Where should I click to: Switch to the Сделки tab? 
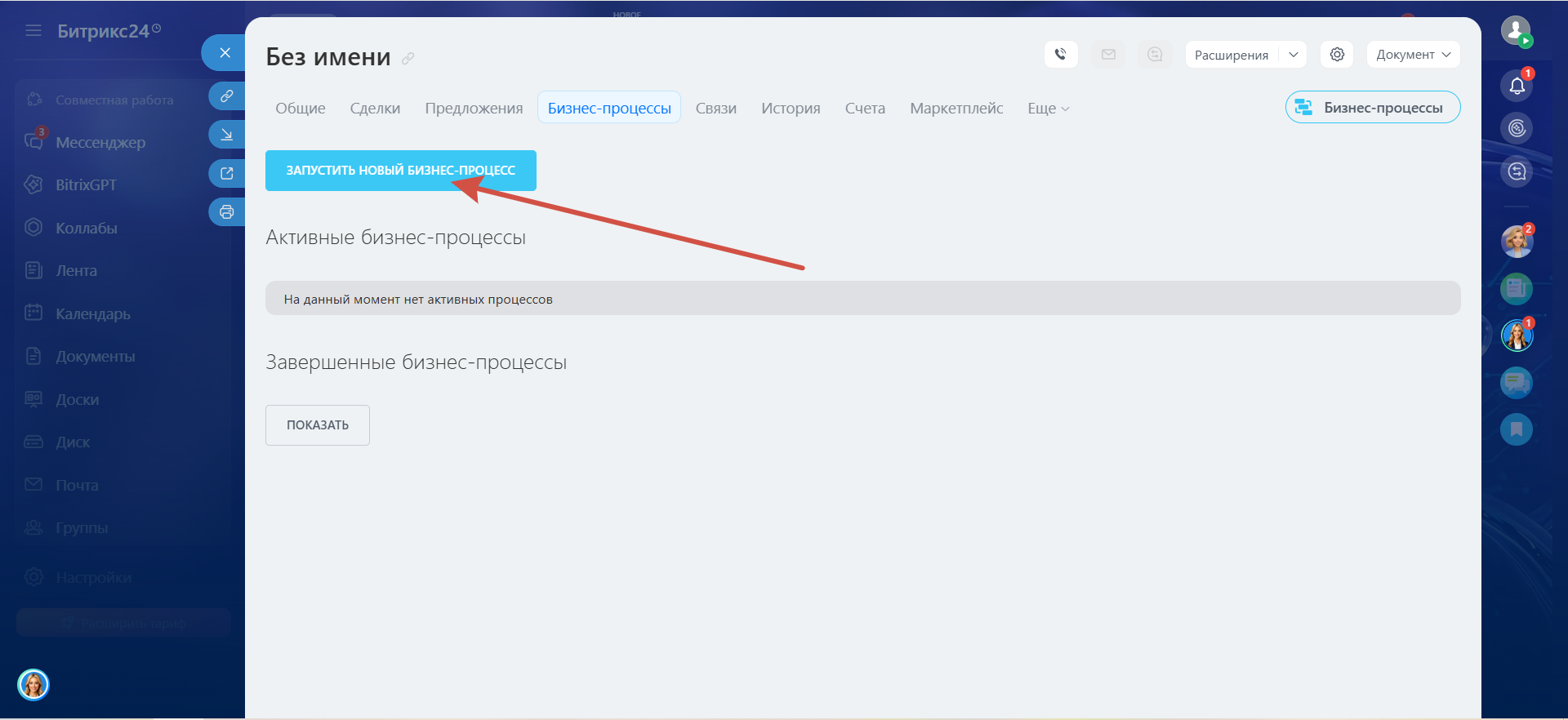pos(375,108)
